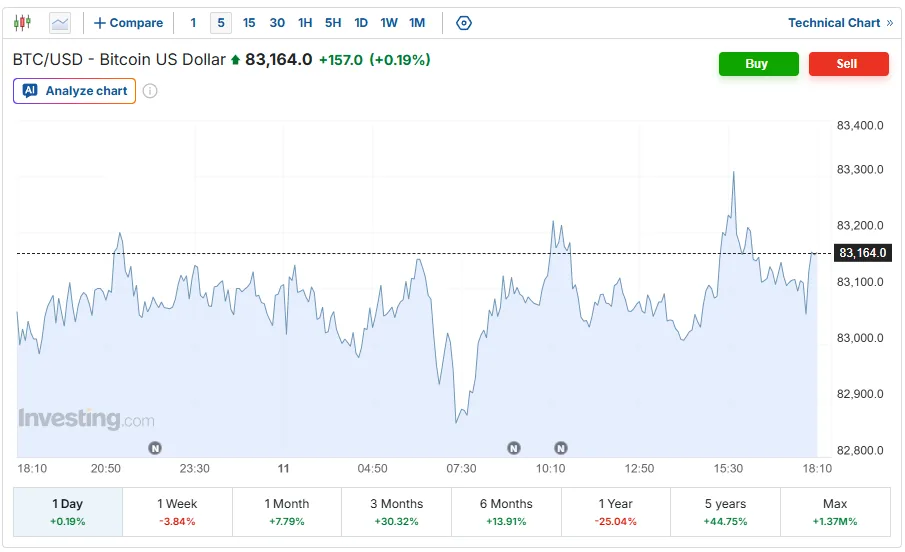This screenshot has width=905, height=552.
Task: Switch to the 5 years range tab
Action: [726, 512]
